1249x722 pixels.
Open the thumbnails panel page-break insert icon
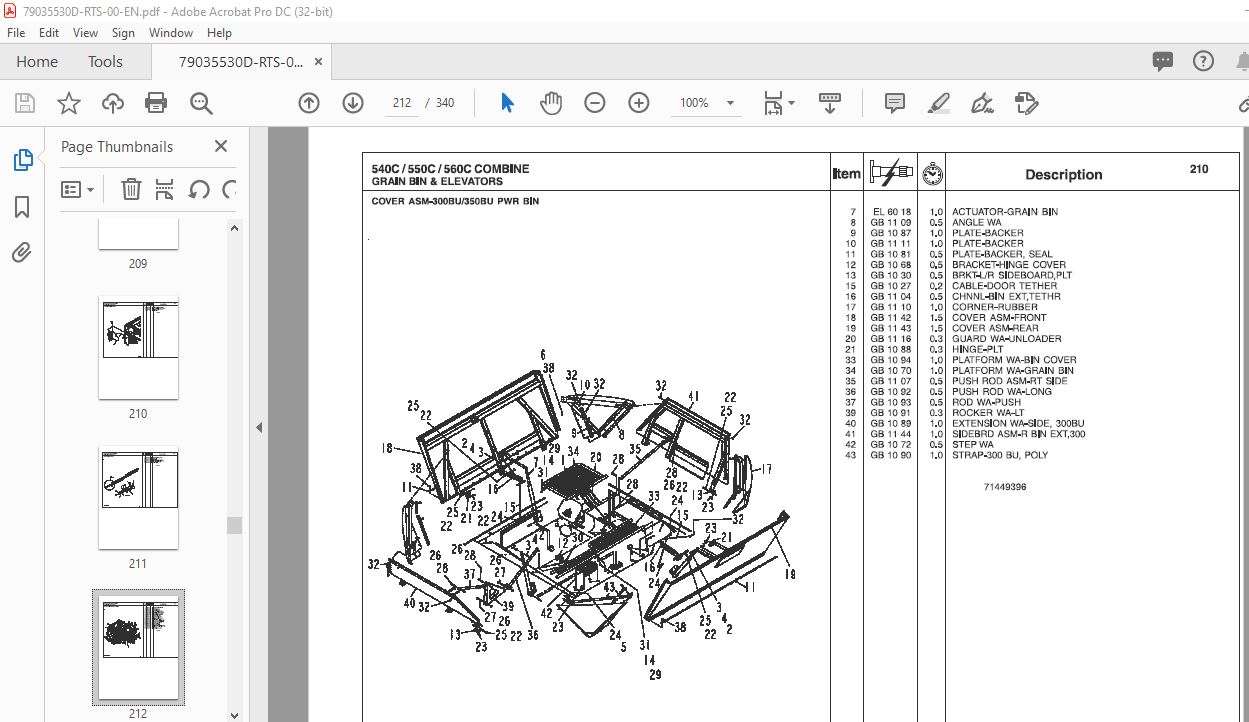tap(165, 189)
